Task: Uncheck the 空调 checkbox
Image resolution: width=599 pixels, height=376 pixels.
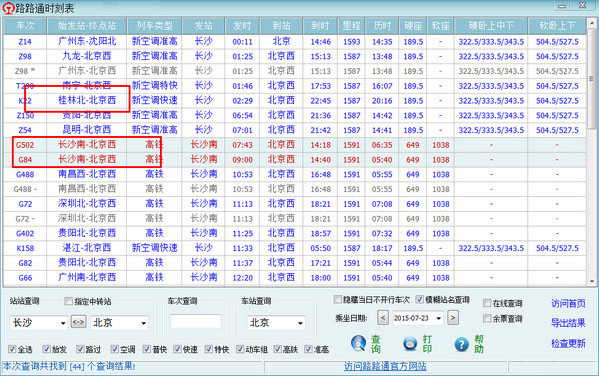Action: (x=115, y=349)
